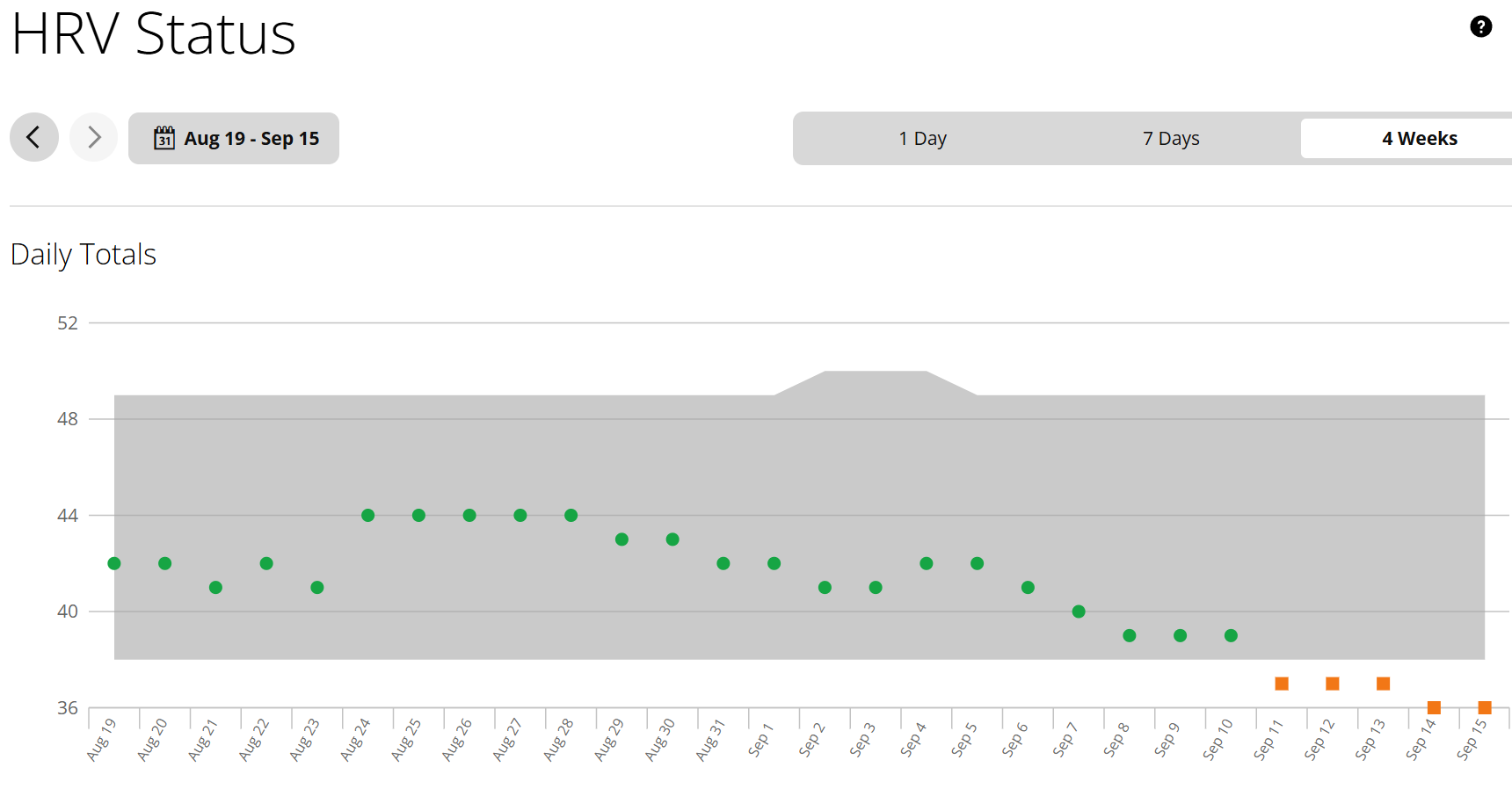Image resolution: width=1512 pixels, height=789 pixels.
Task: Click the Sep 13 orange square marker
Action: point(1383,684)
